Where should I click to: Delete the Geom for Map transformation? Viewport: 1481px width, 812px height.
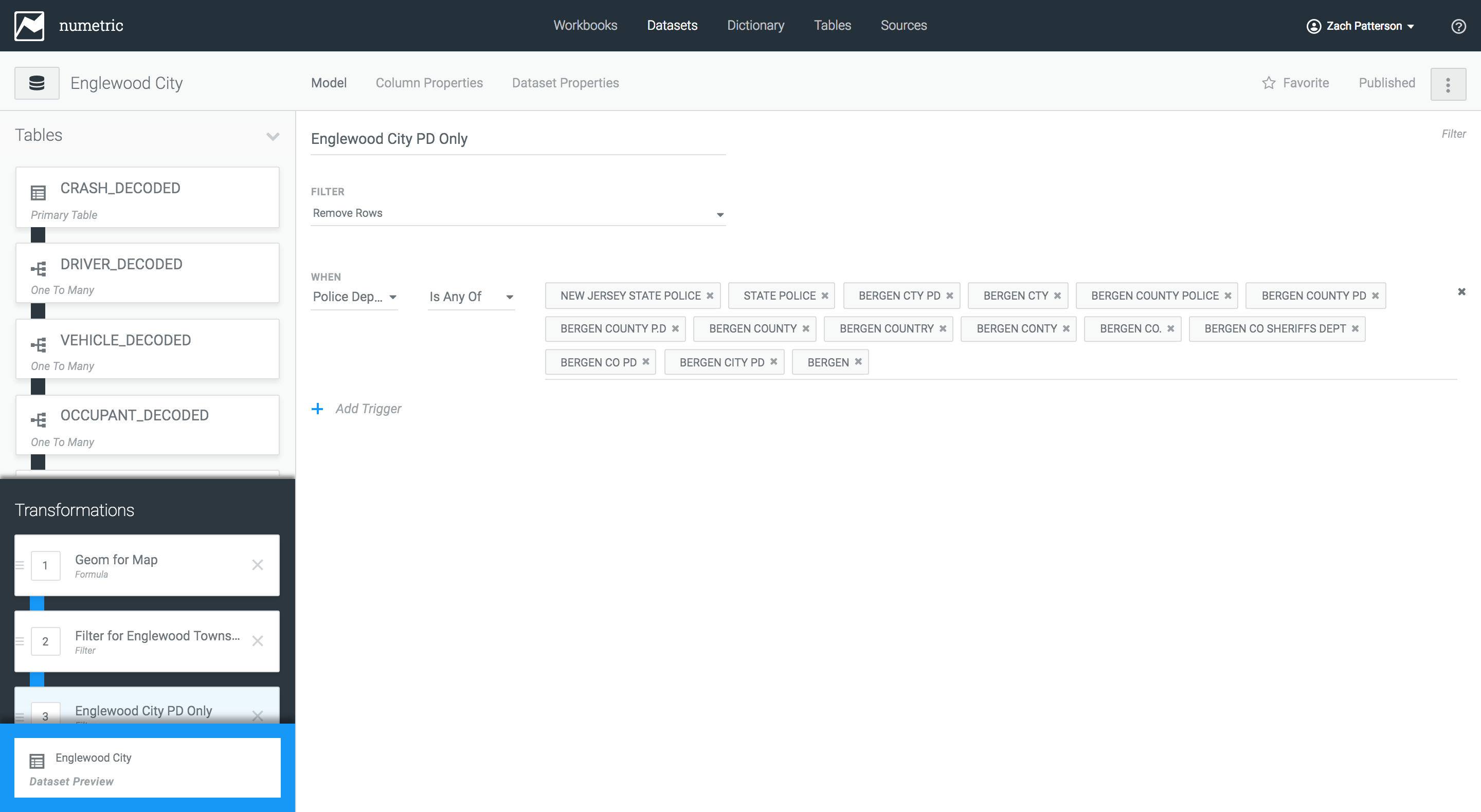pyautogui.click(x=258, y=565)
